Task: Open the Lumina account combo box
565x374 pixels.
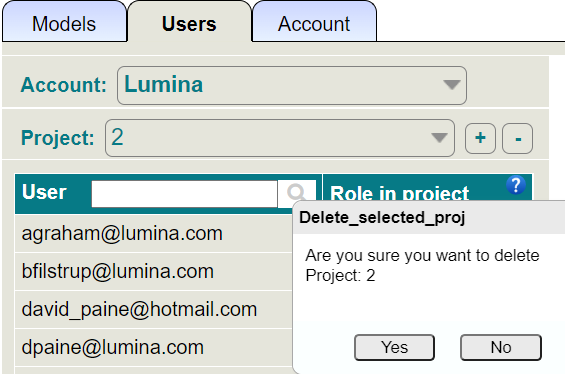Action: 292,85
